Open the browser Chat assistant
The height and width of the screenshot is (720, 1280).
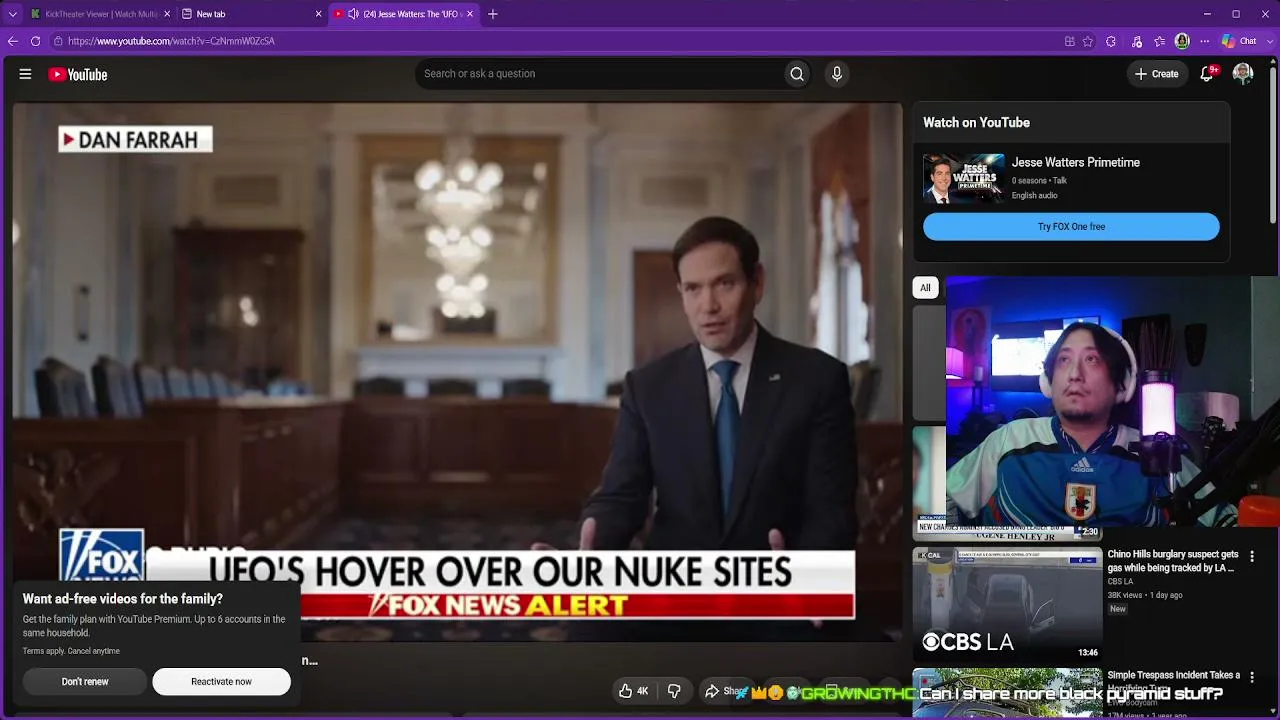pyautogui.click(x=1239, y=41)
